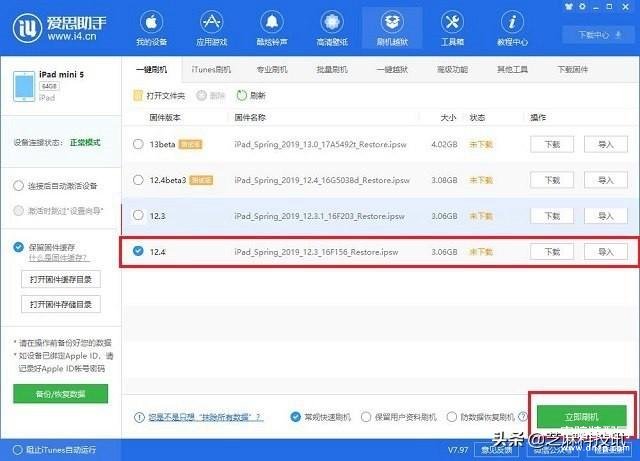This screenshot has width=640, height=461.
Task: Click 下载 for 13beta firmware
Action: (552, 144)
